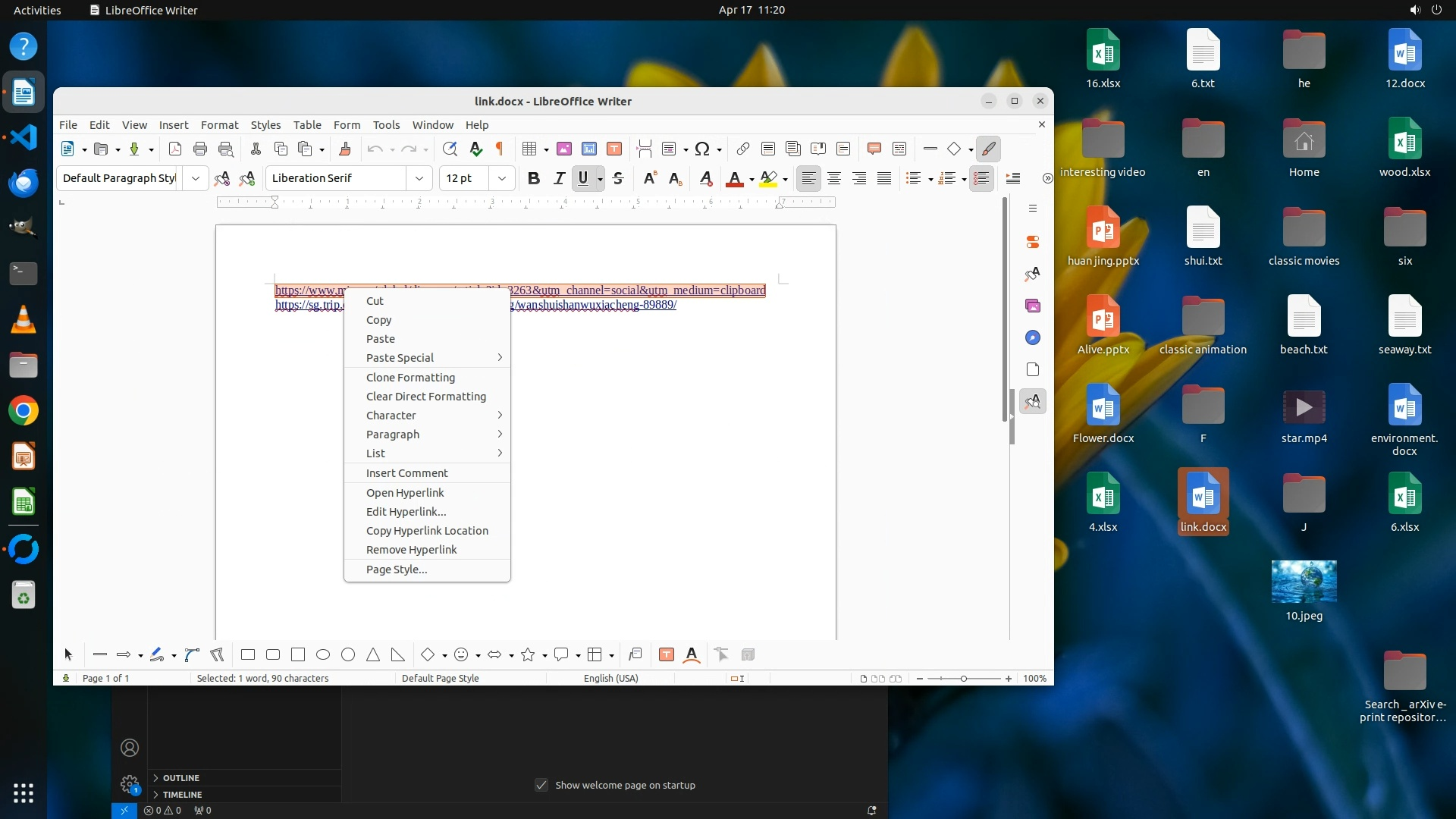Click the zoom slider in status bar
The width and height of the screenshot is (1456, 819).
coord(964,679)
